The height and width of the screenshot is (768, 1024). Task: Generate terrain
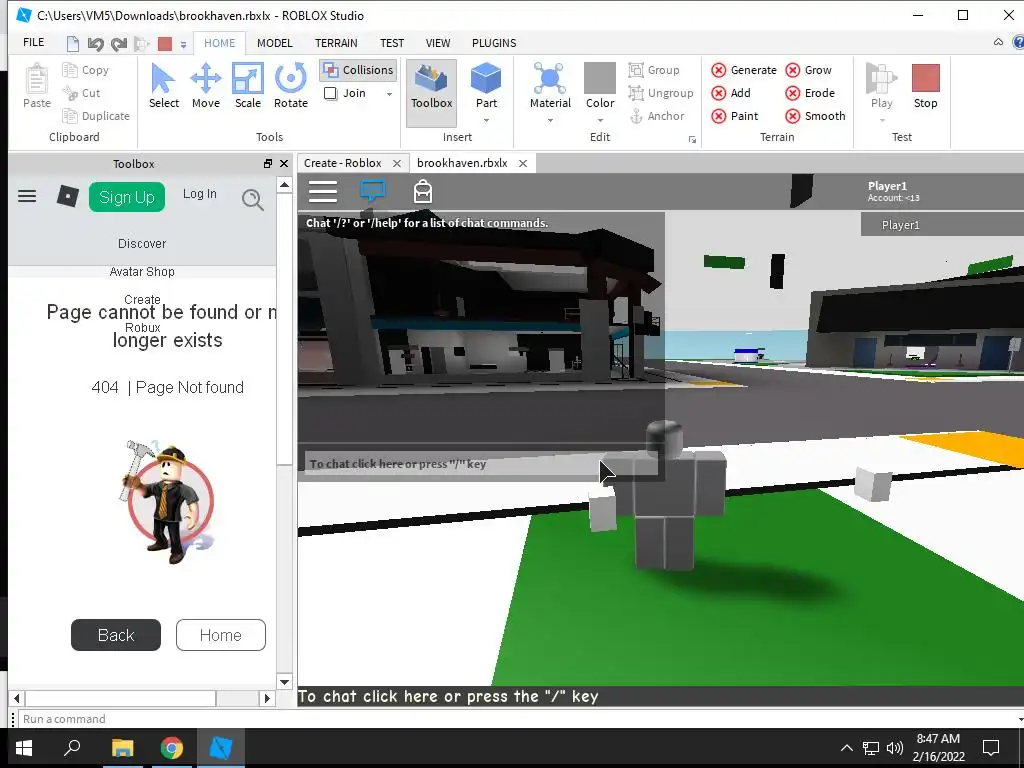tap(744, 70)
